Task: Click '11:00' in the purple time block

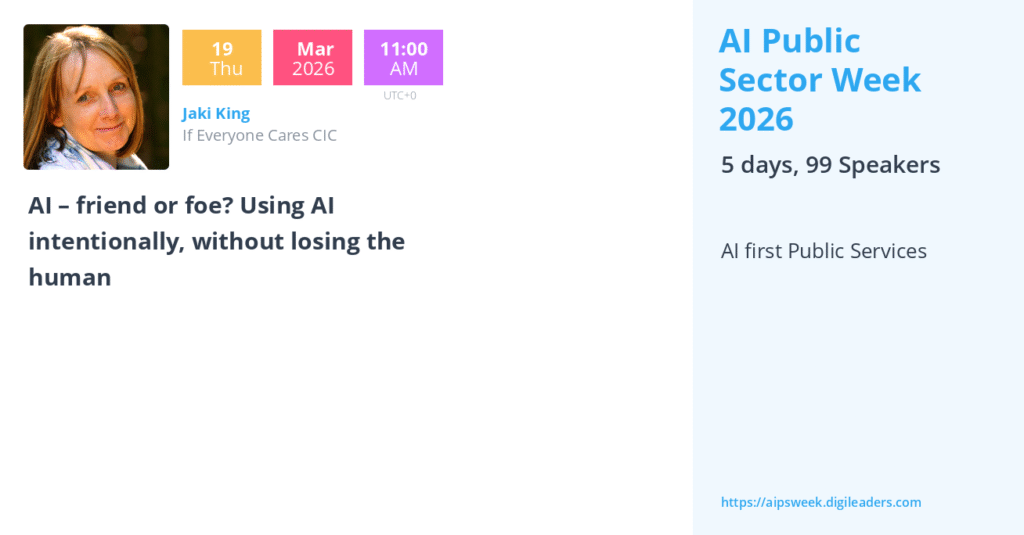Action: click(x=403, y=49)
